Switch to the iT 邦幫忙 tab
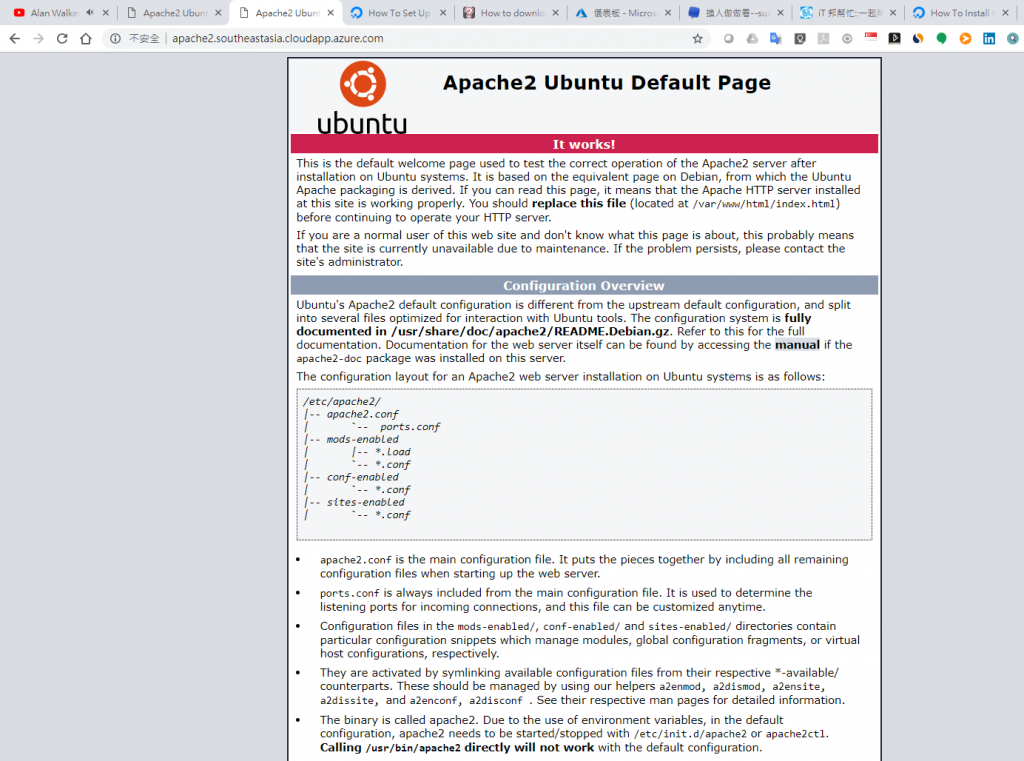Image resolution: width=1024 pixels, height=761 pixels. (850, 12)
